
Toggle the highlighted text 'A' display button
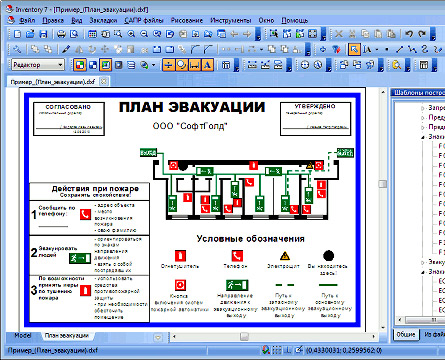[207, 65]
